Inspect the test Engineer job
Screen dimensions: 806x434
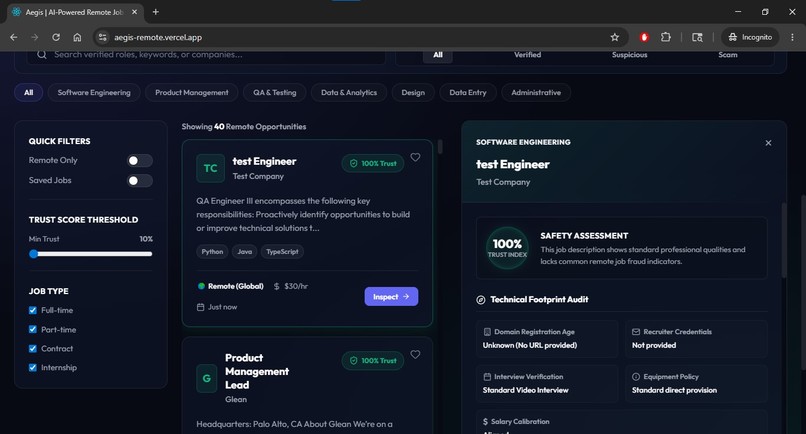point(391,297)
